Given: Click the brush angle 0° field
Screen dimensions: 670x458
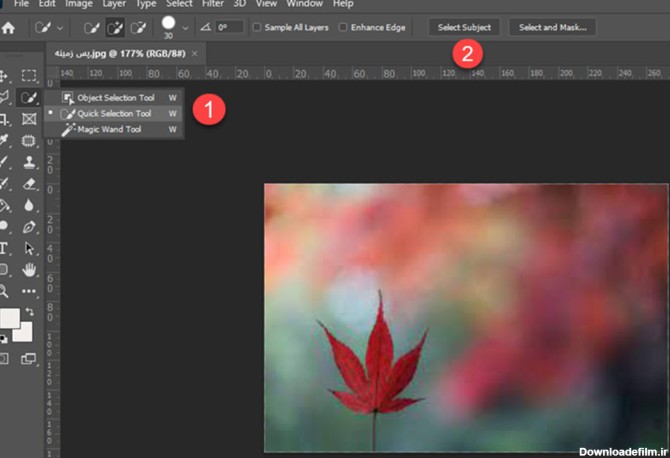Looking at the screenshot, I should (229, 27).
